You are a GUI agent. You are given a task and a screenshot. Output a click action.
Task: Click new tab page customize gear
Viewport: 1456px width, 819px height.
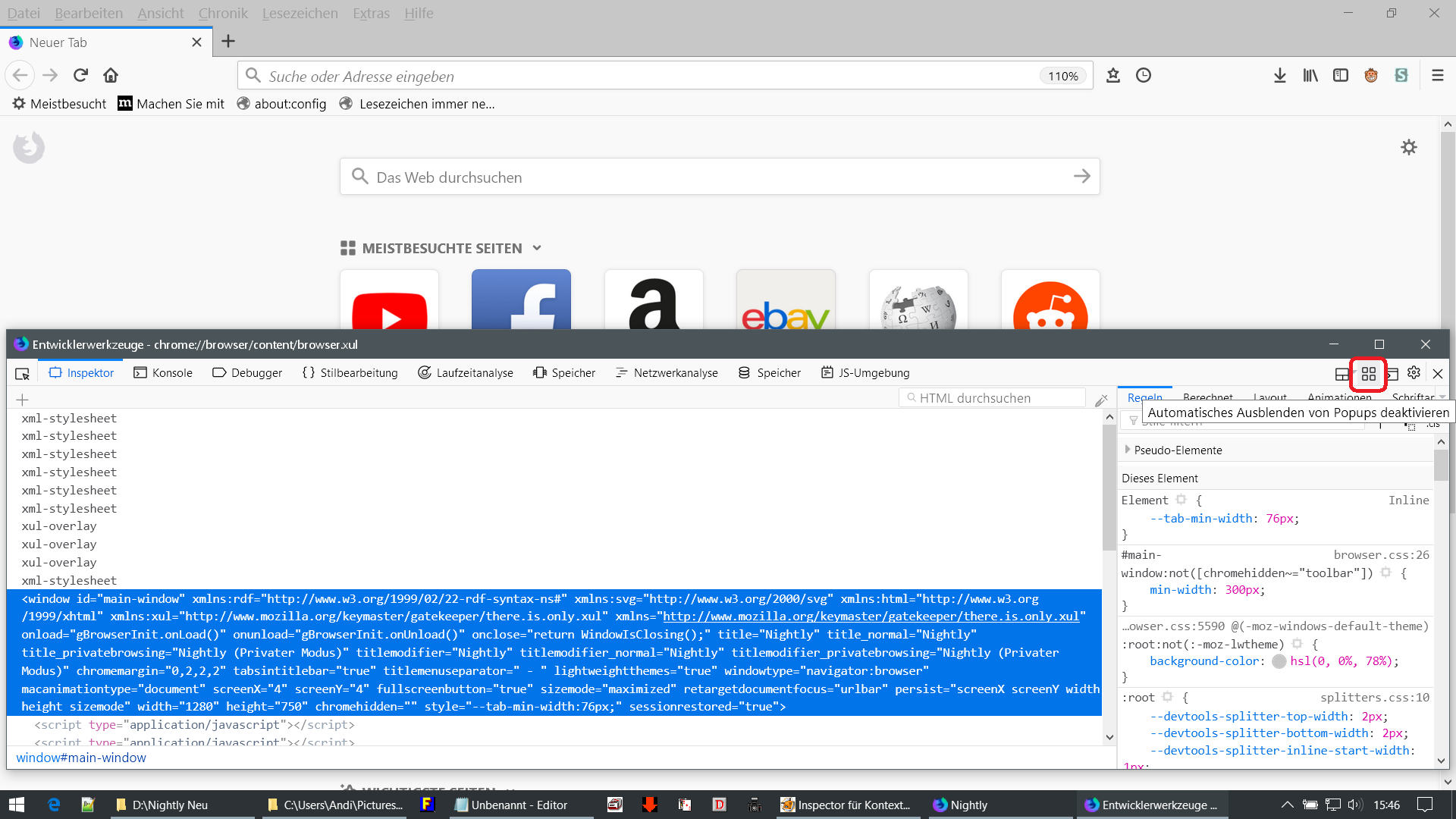click(x=1409, y=147)
